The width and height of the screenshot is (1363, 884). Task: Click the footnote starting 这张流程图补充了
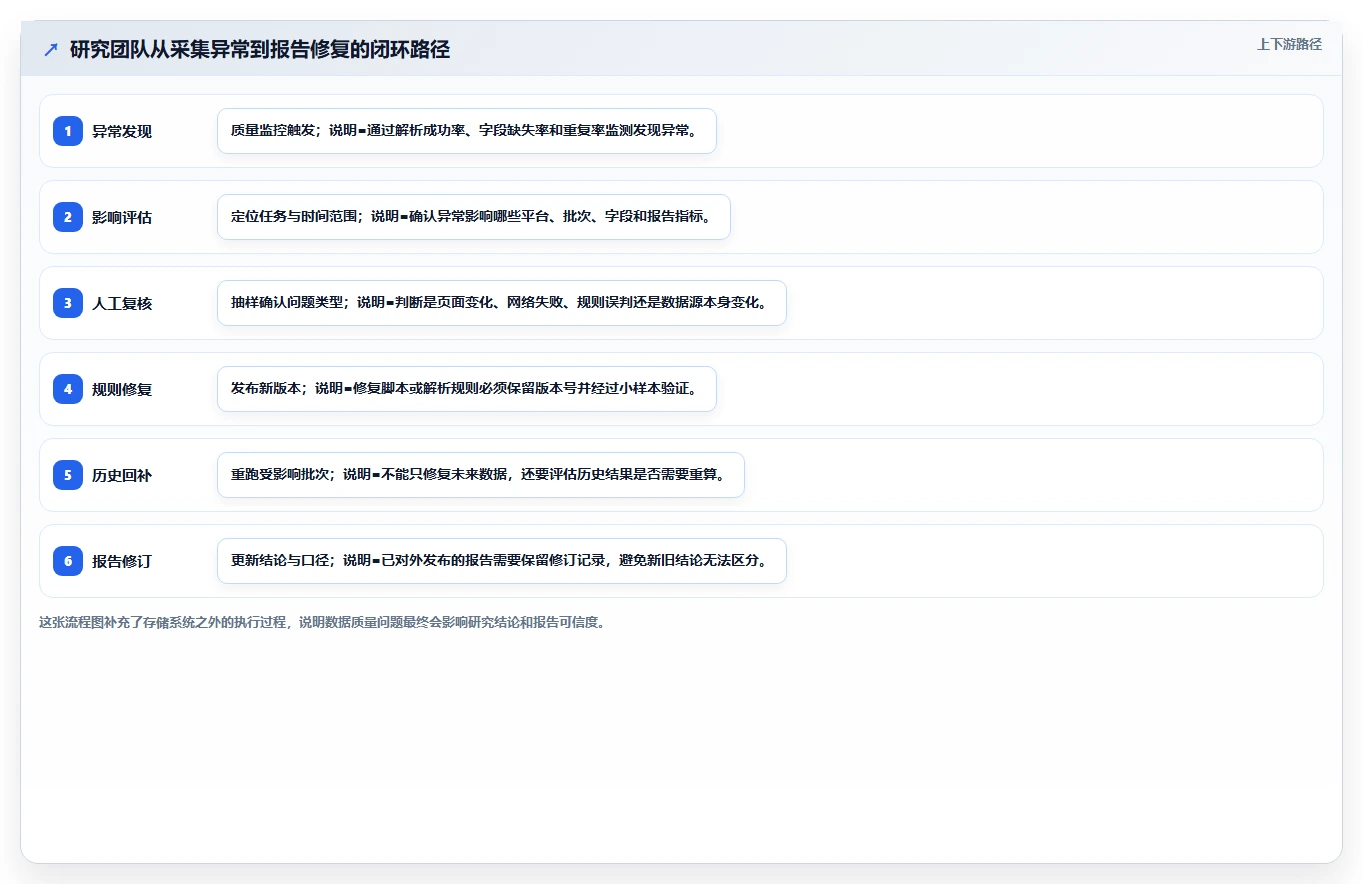322,622
